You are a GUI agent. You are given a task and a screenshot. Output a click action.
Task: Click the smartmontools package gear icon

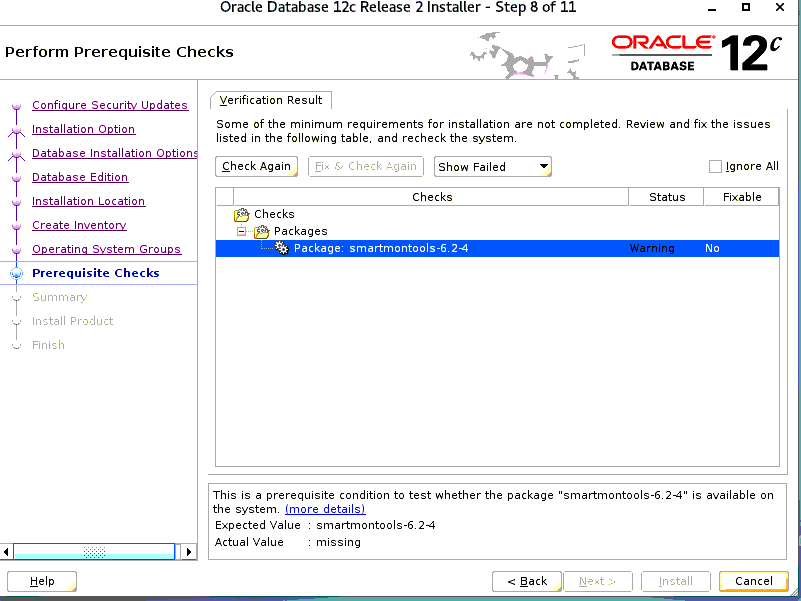(x=282, y=248)
